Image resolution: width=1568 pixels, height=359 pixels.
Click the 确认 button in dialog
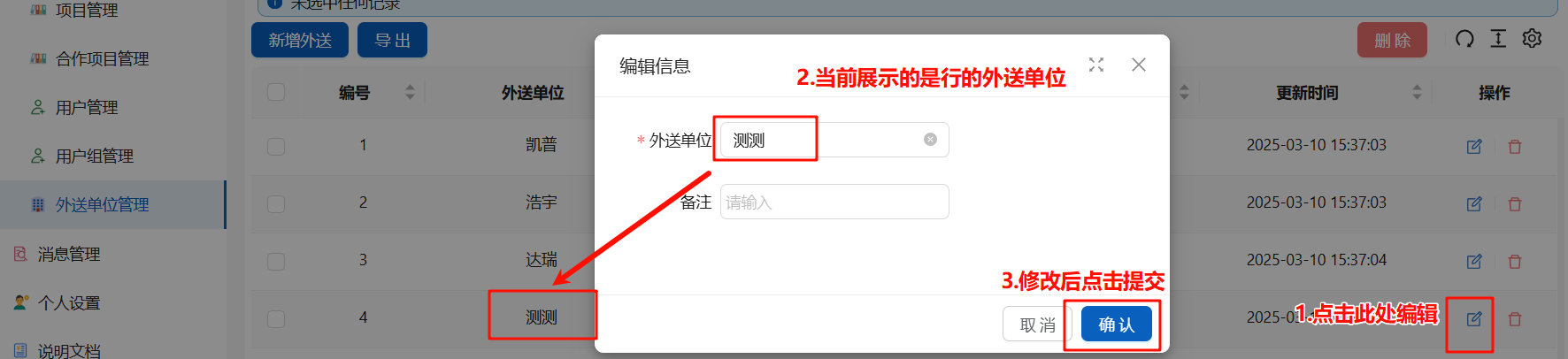(1117, 325)
